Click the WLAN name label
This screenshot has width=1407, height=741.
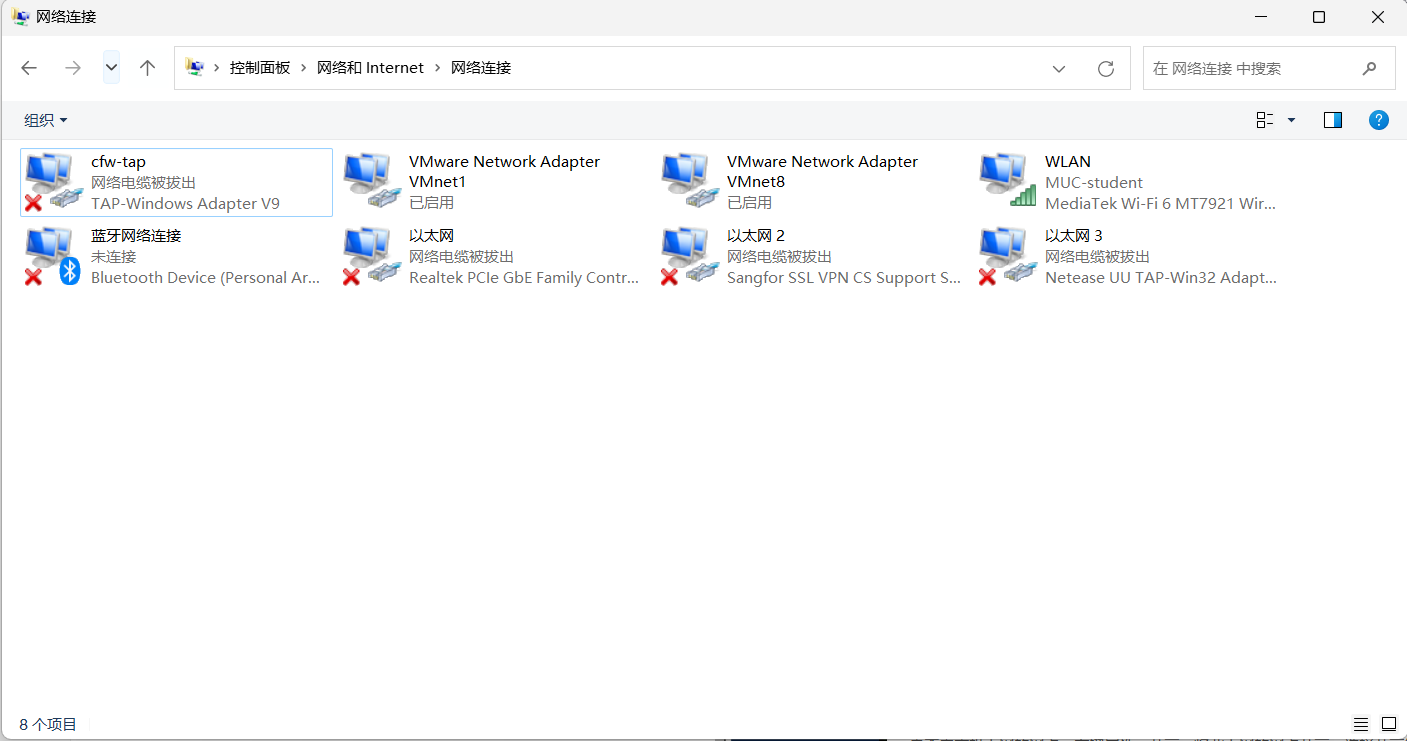(1068, 162)
